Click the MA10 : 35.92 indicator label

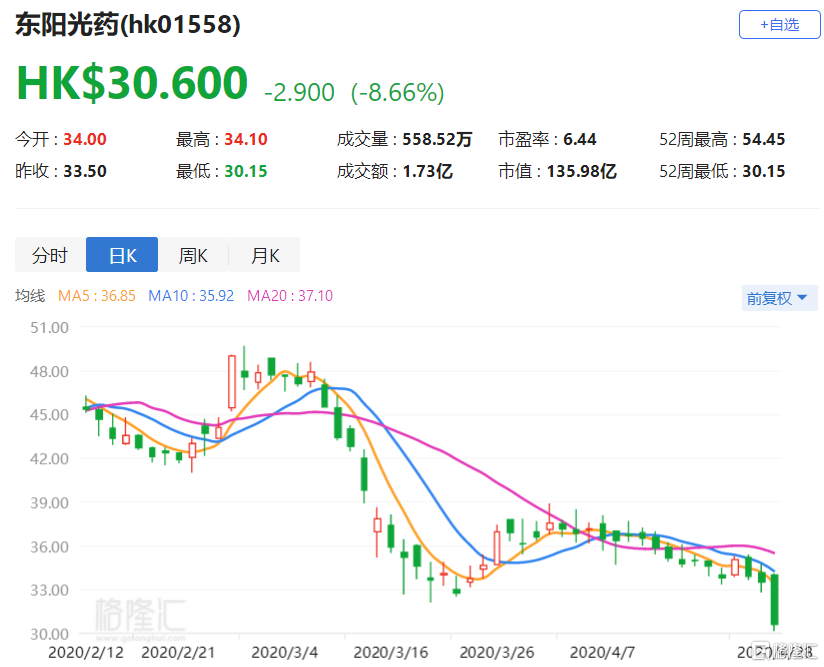191,296
